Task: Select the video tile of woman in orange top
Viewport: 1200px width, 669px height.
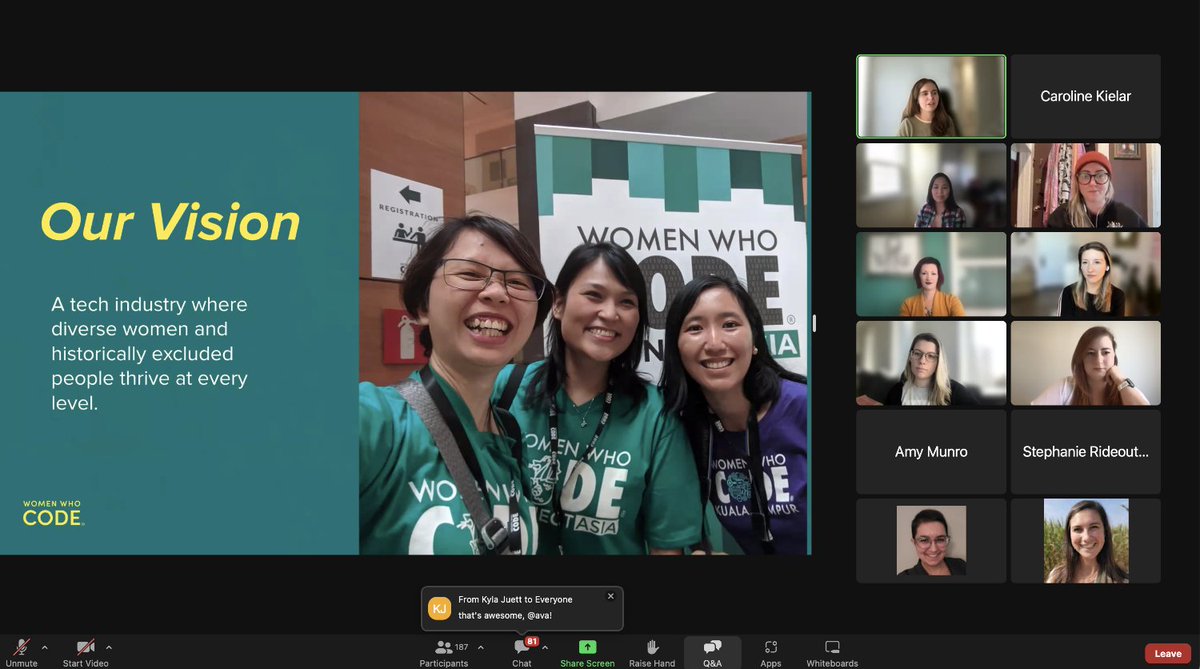Action: [931, 274]
